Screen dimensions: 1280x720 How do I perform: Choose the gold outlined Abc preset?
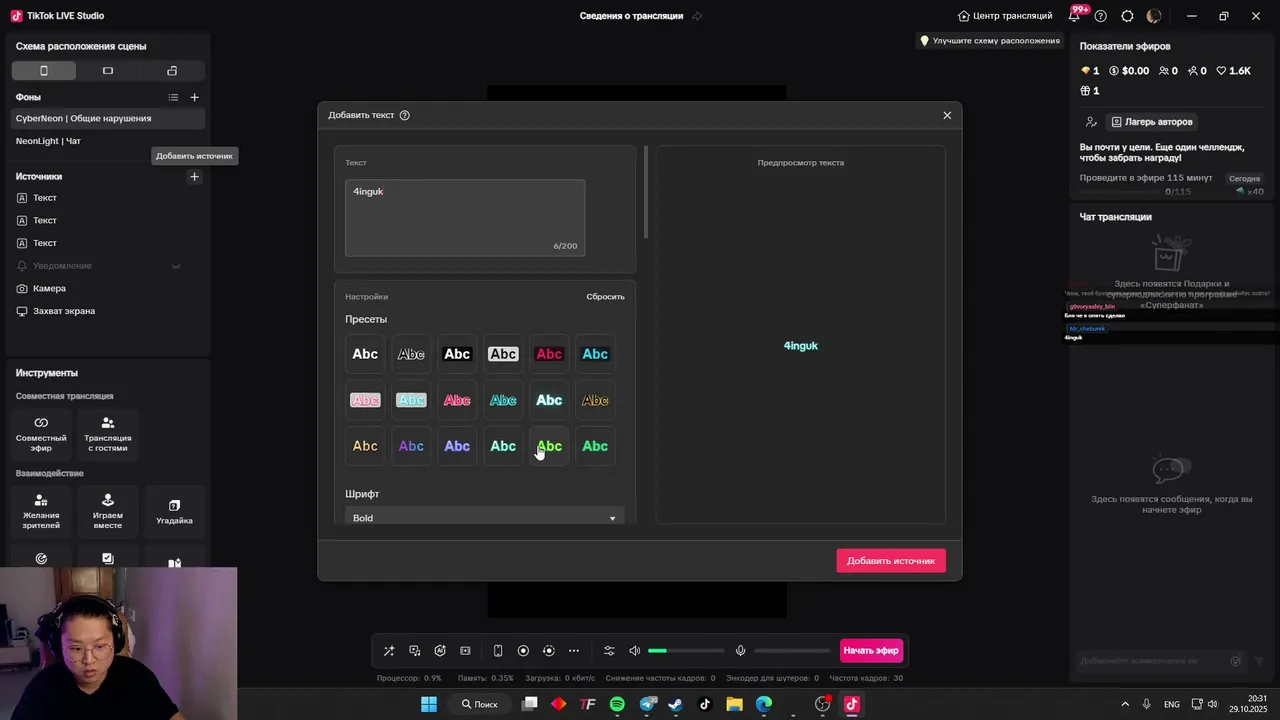click(x=595, y=400)
